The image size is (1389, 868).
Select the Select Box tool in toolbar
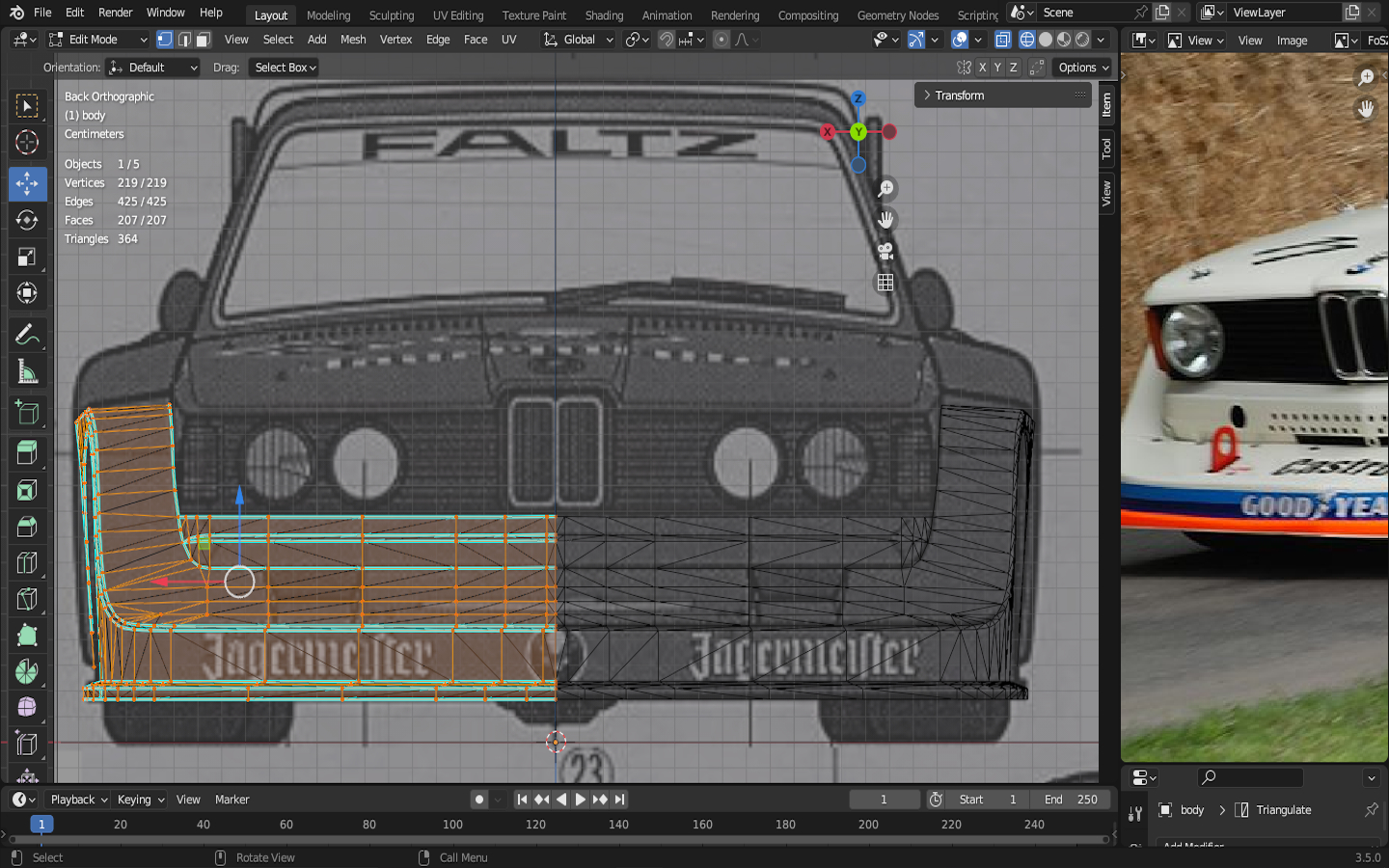(27, 106)
